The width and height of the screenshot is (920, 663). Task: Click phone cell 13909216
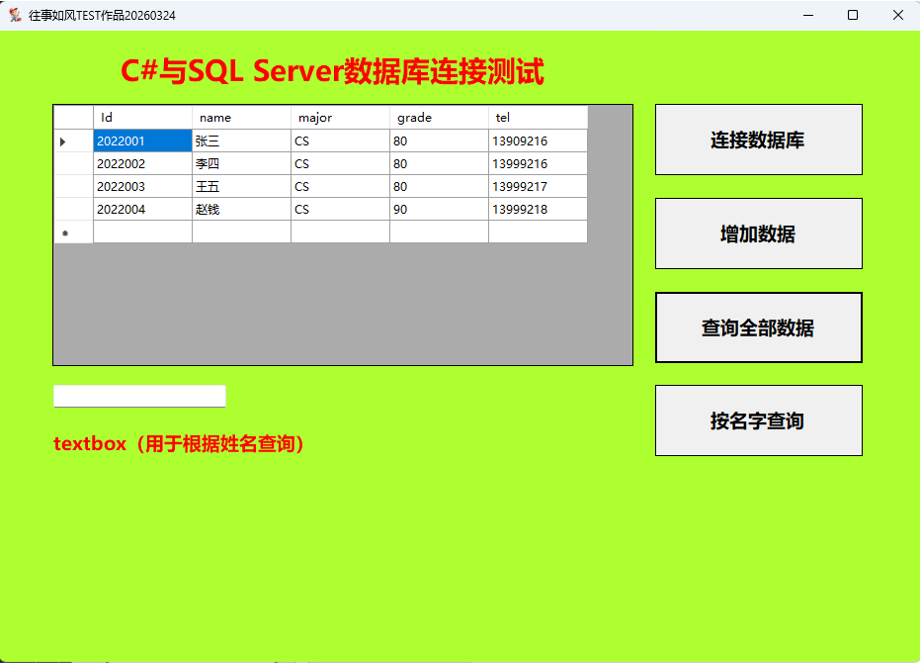pyautogui.click(x=537, y=141)
